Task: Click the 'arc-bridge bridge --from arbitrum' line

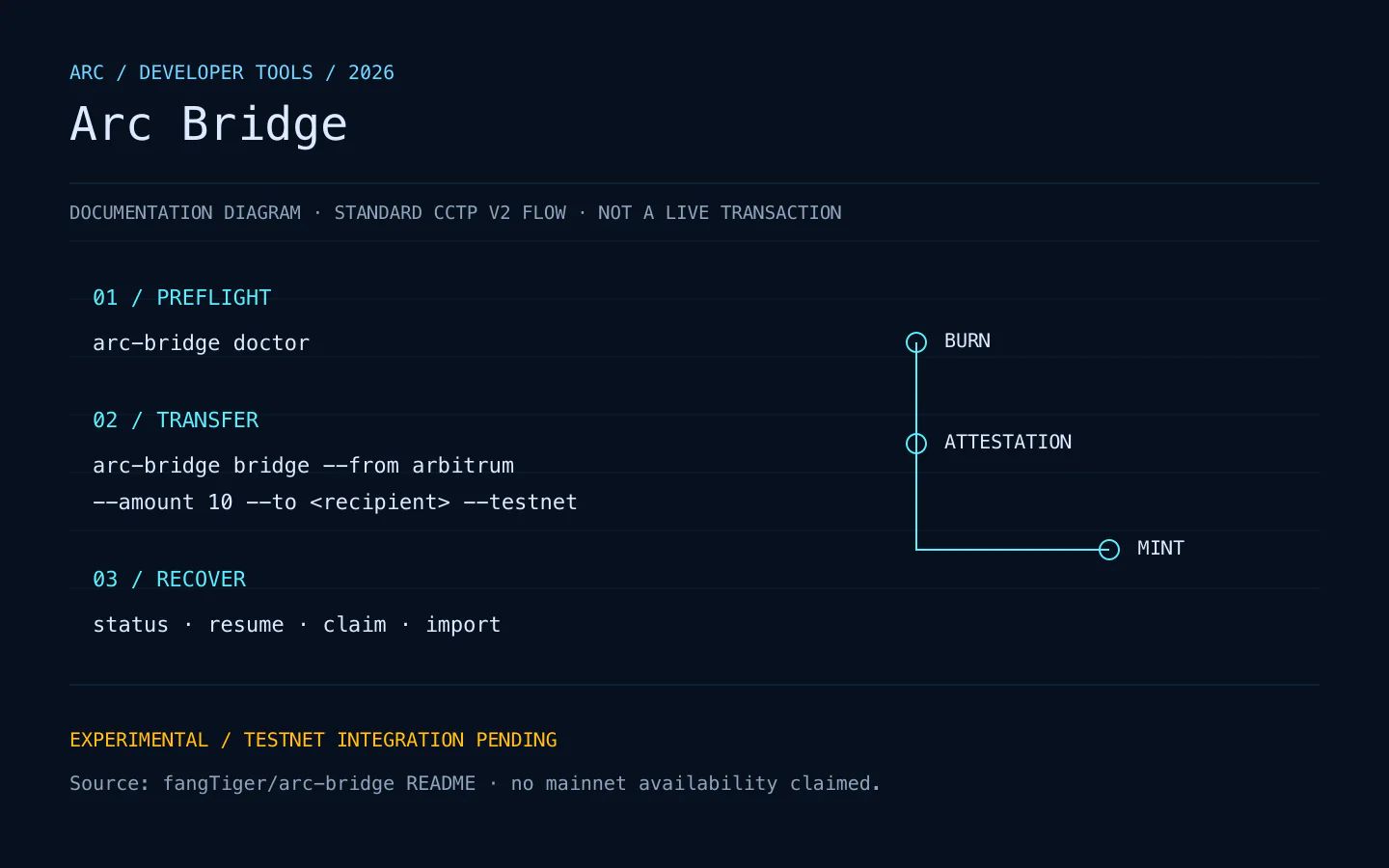Action: (x=304, y=466)
